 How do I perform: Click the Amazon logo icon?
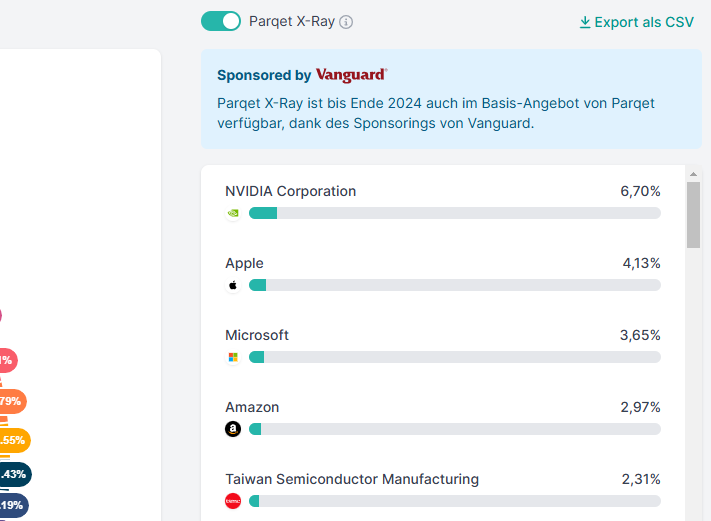pyautogui.click(x=233, y=429)
